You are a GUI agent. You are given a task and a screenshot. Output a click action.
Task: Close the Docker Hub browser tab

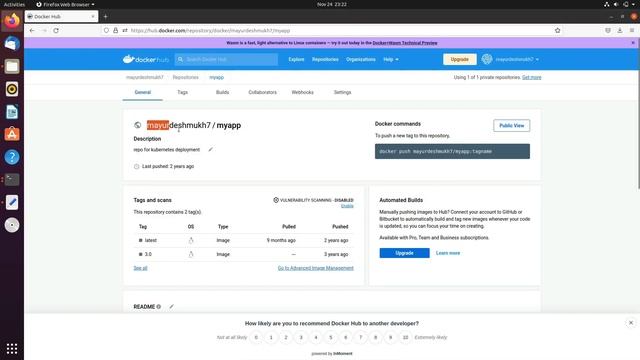[93, 17]
